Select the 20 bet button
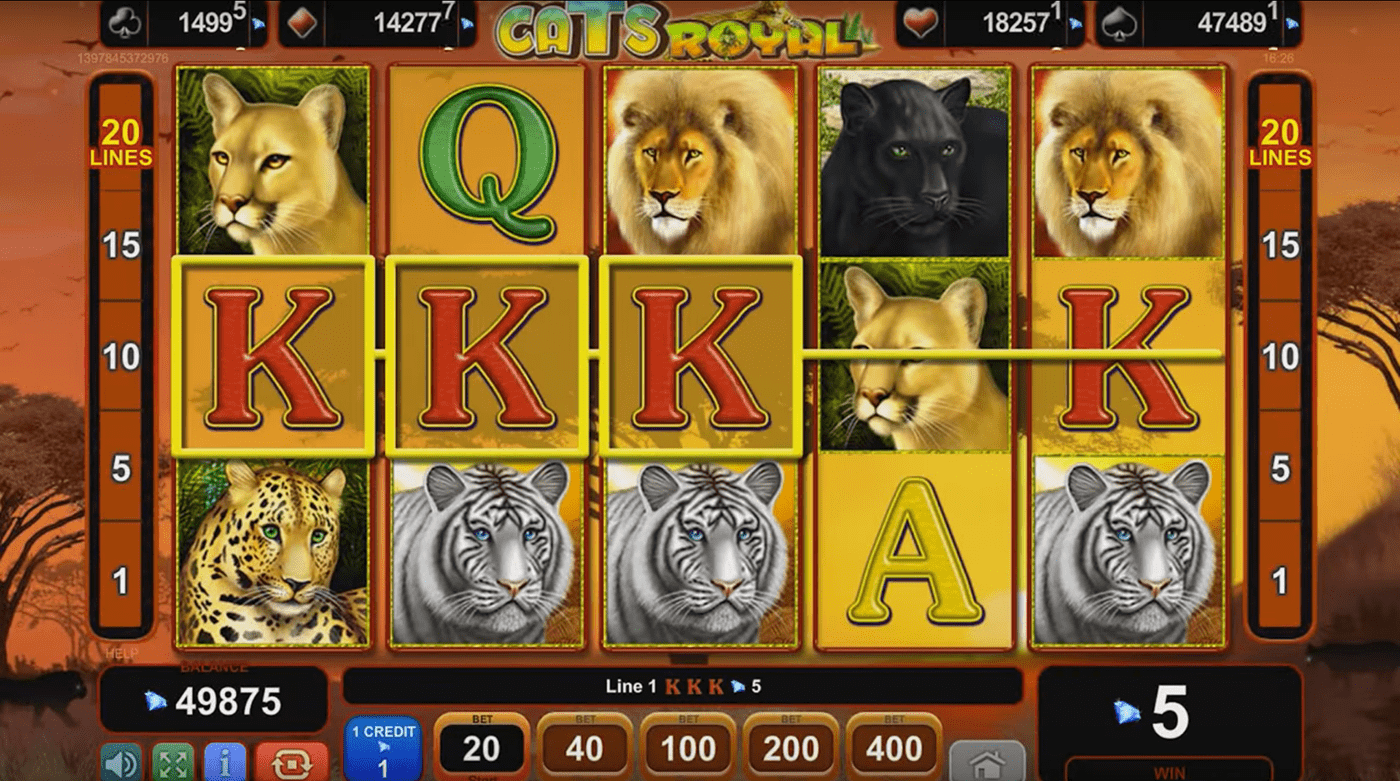The width and height of the screenshot is (1400, 781). (481, 747)
